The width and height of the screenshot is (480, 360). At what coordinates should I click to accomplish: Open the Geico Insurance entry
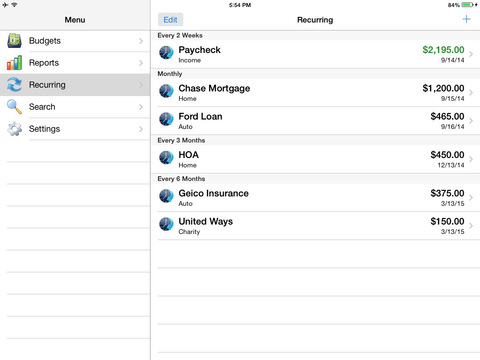(x=315, y=197)
